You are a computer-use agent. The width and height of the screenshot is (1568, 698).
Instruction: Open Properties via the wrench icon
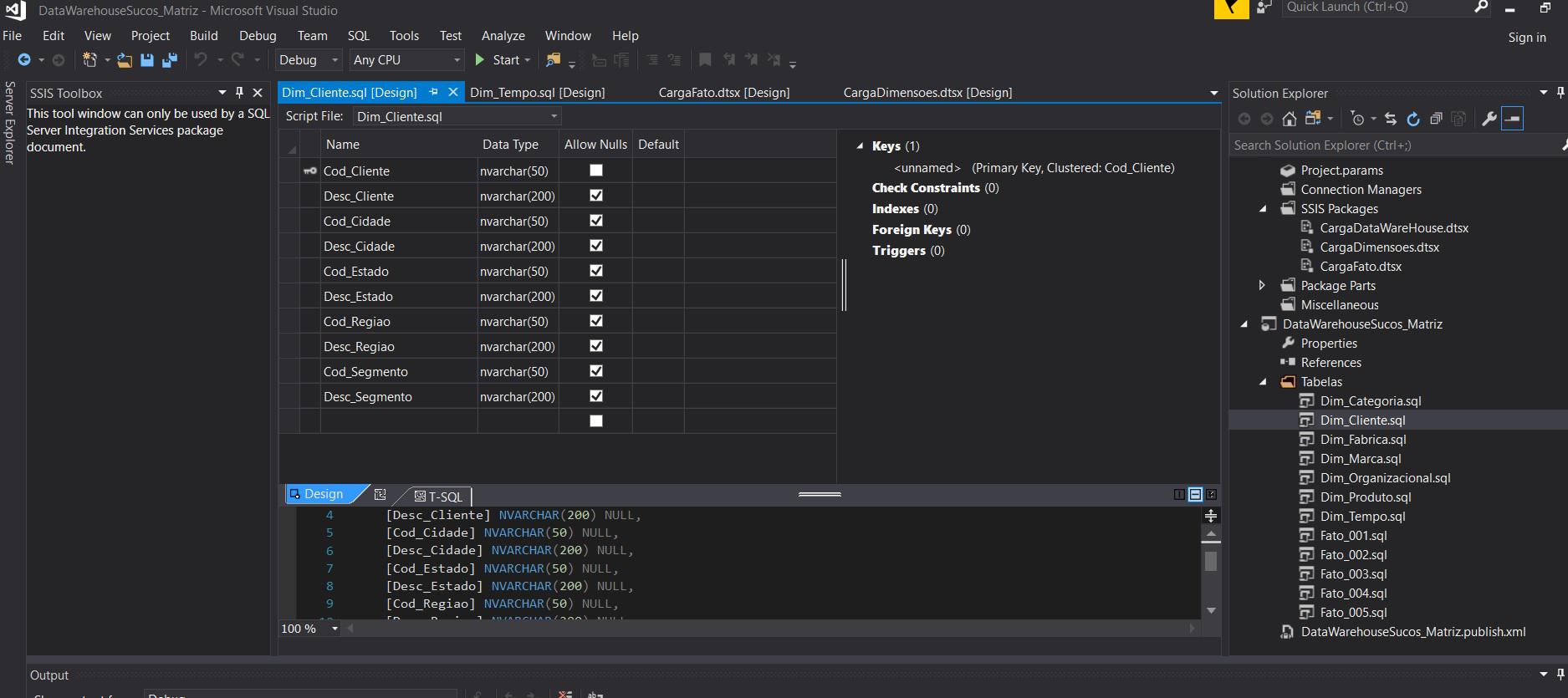point(1489,119)
